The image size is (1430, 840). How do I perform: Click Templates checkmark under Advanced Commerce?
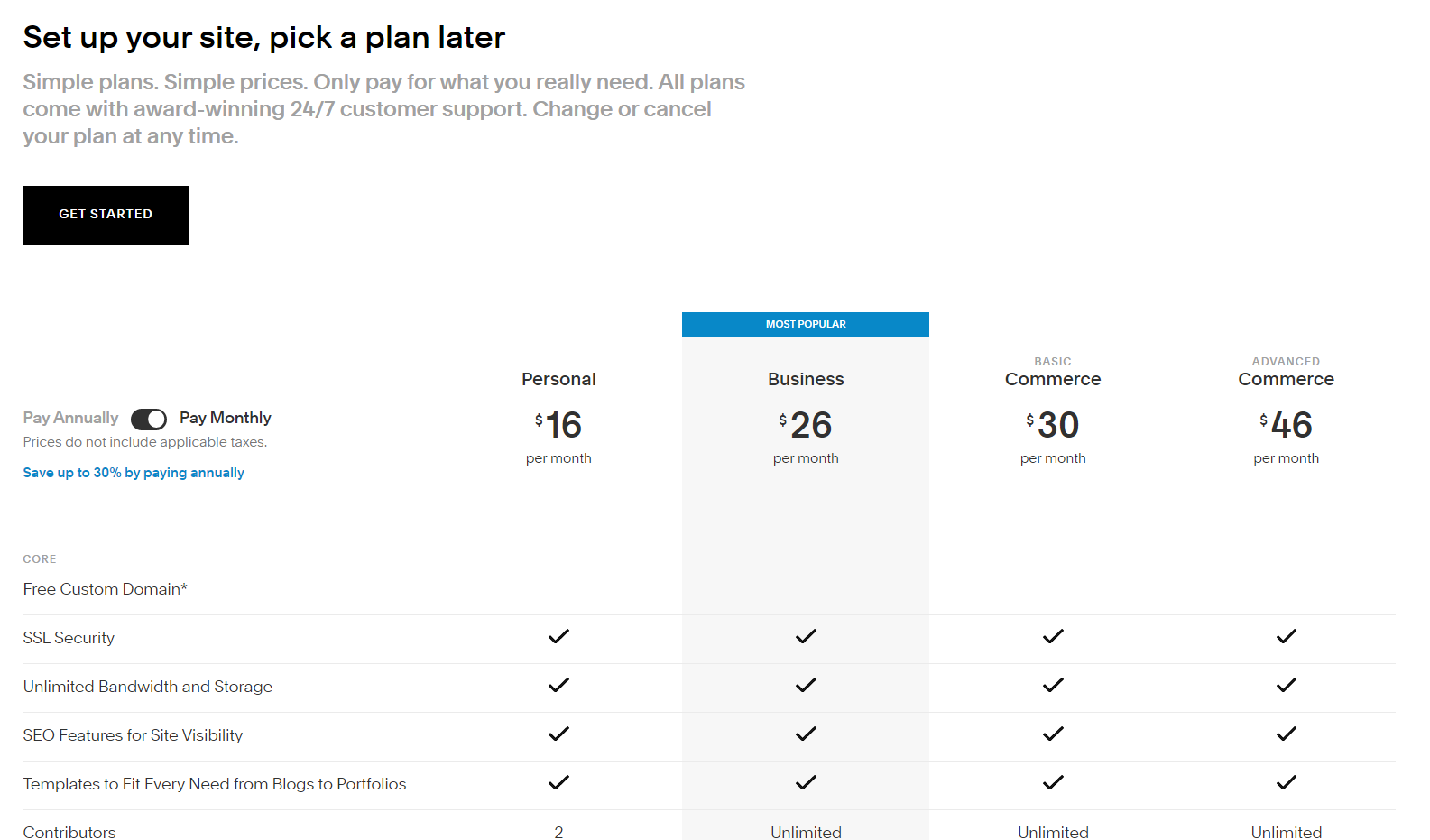(x=1286, y=783)
